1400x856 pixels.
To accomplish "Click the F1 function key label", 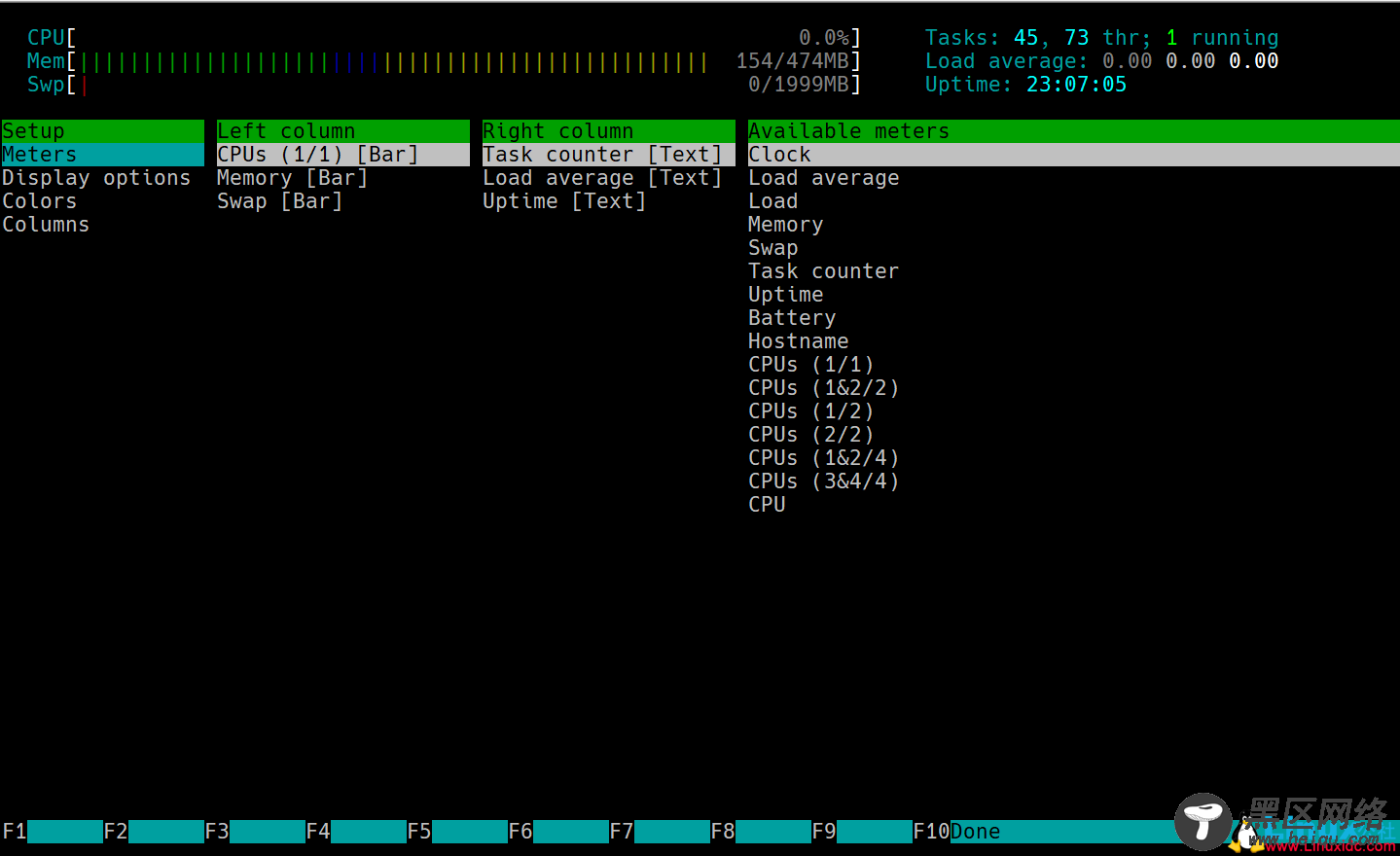I will pyautogui.click(x=15, y=832).
